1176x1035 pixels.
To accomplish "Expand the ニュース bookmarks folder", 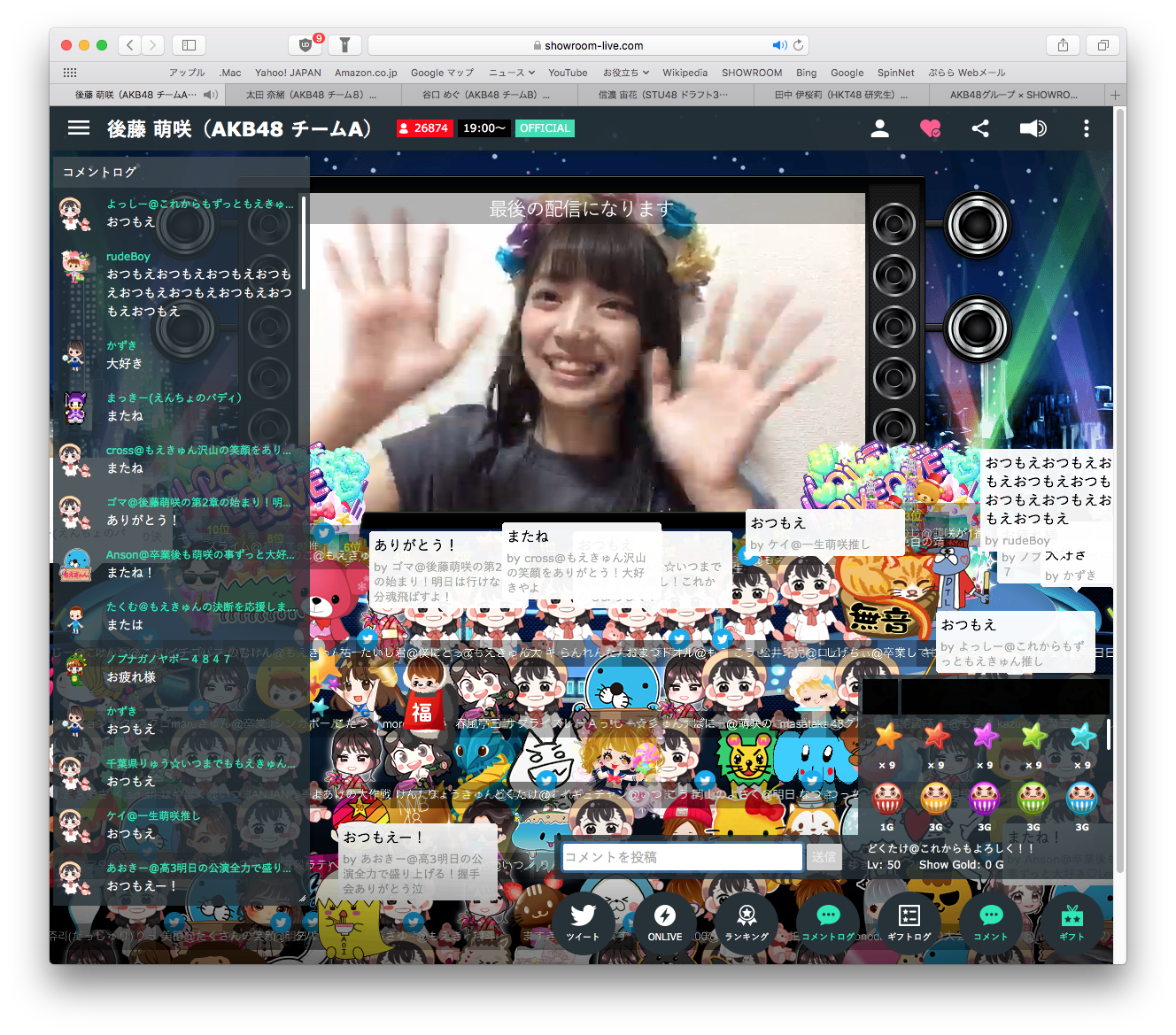I will [x=512, y=73].
